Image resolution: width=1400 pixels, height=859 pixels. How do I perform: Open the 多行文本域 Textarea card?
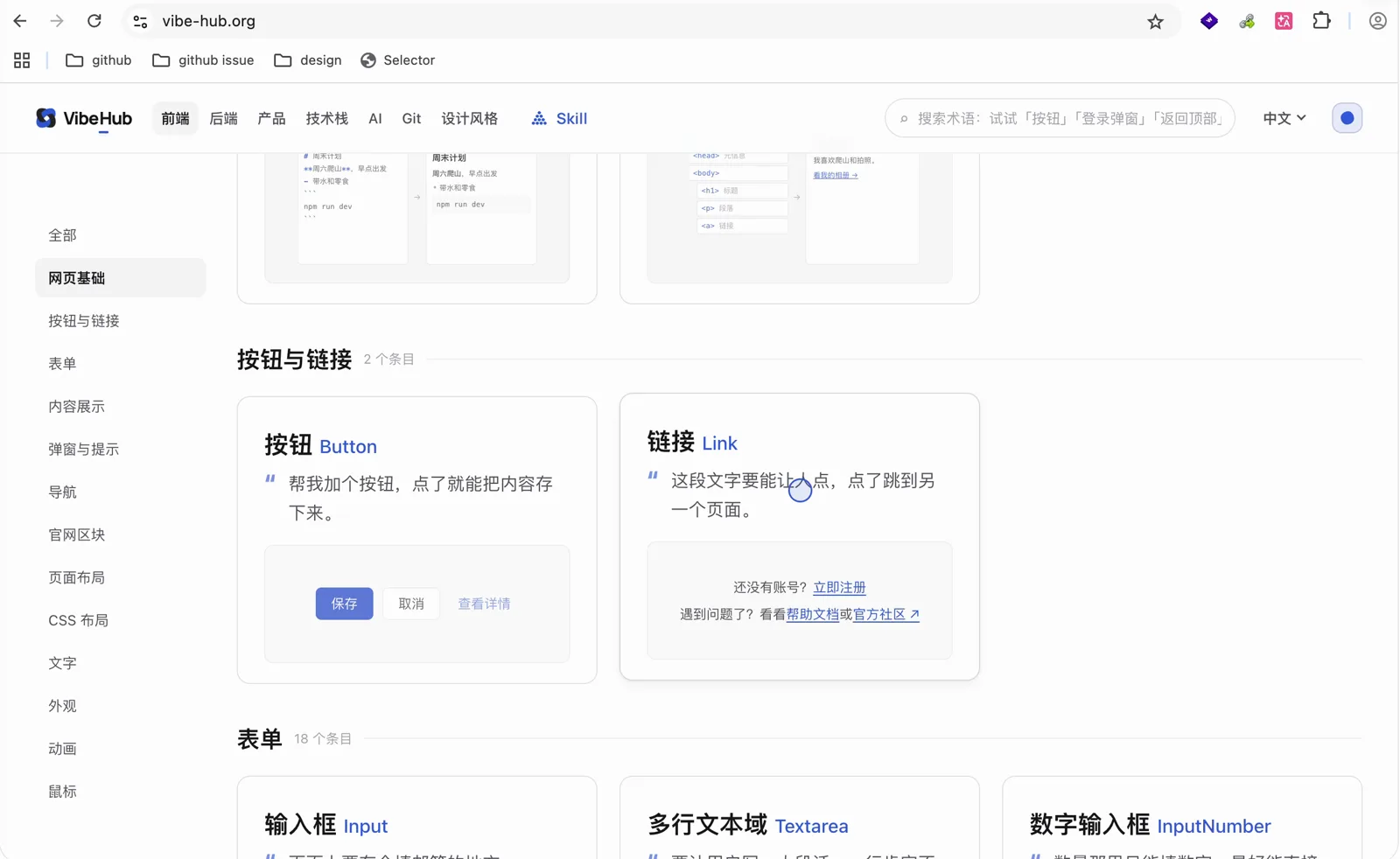tap(800, 817)
